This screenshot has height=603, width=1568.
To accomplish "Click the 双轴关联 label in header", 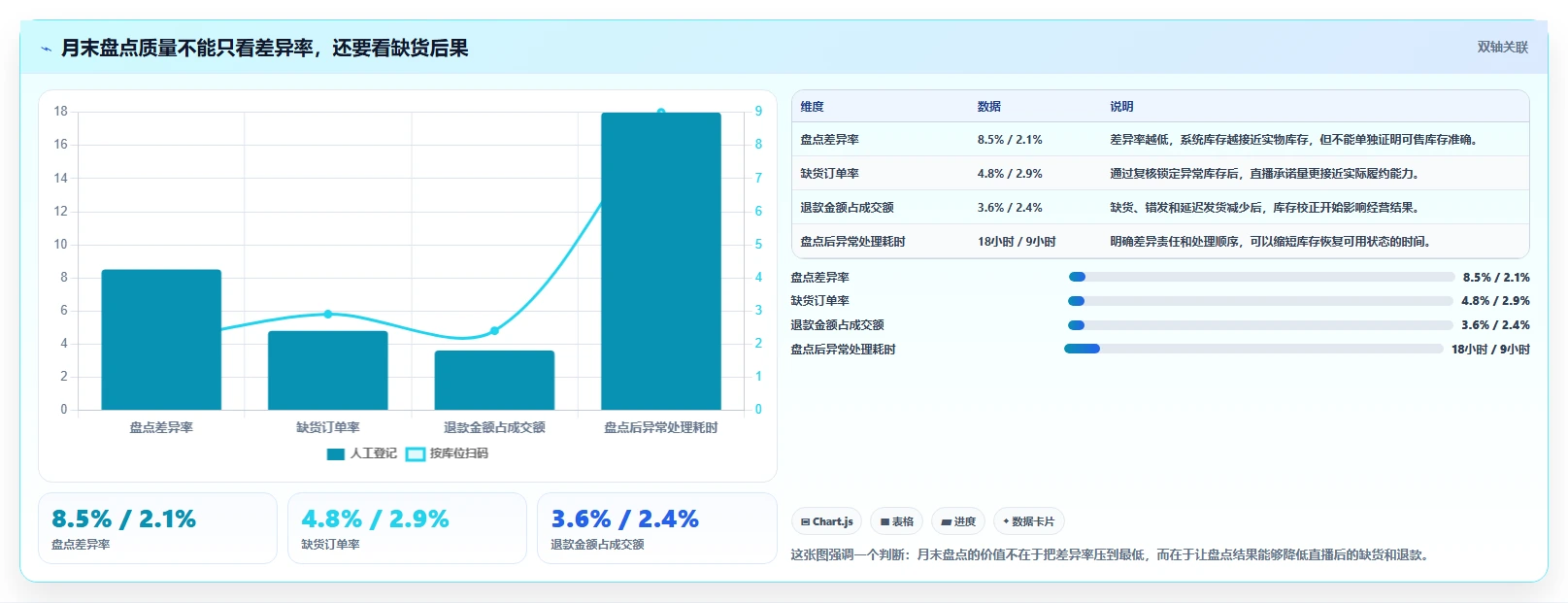I will [1502, 47].
